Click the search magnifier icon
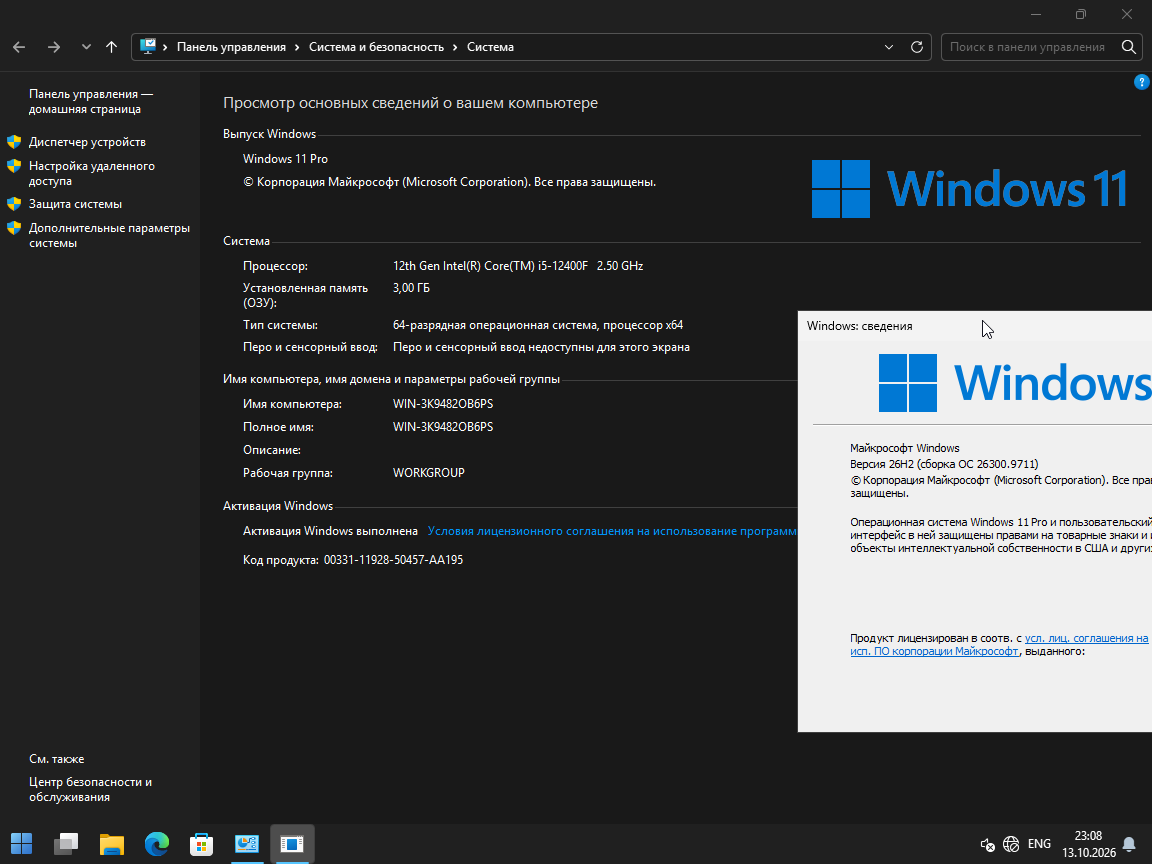Screen dimensions: 1152x864 [1128, 47]
